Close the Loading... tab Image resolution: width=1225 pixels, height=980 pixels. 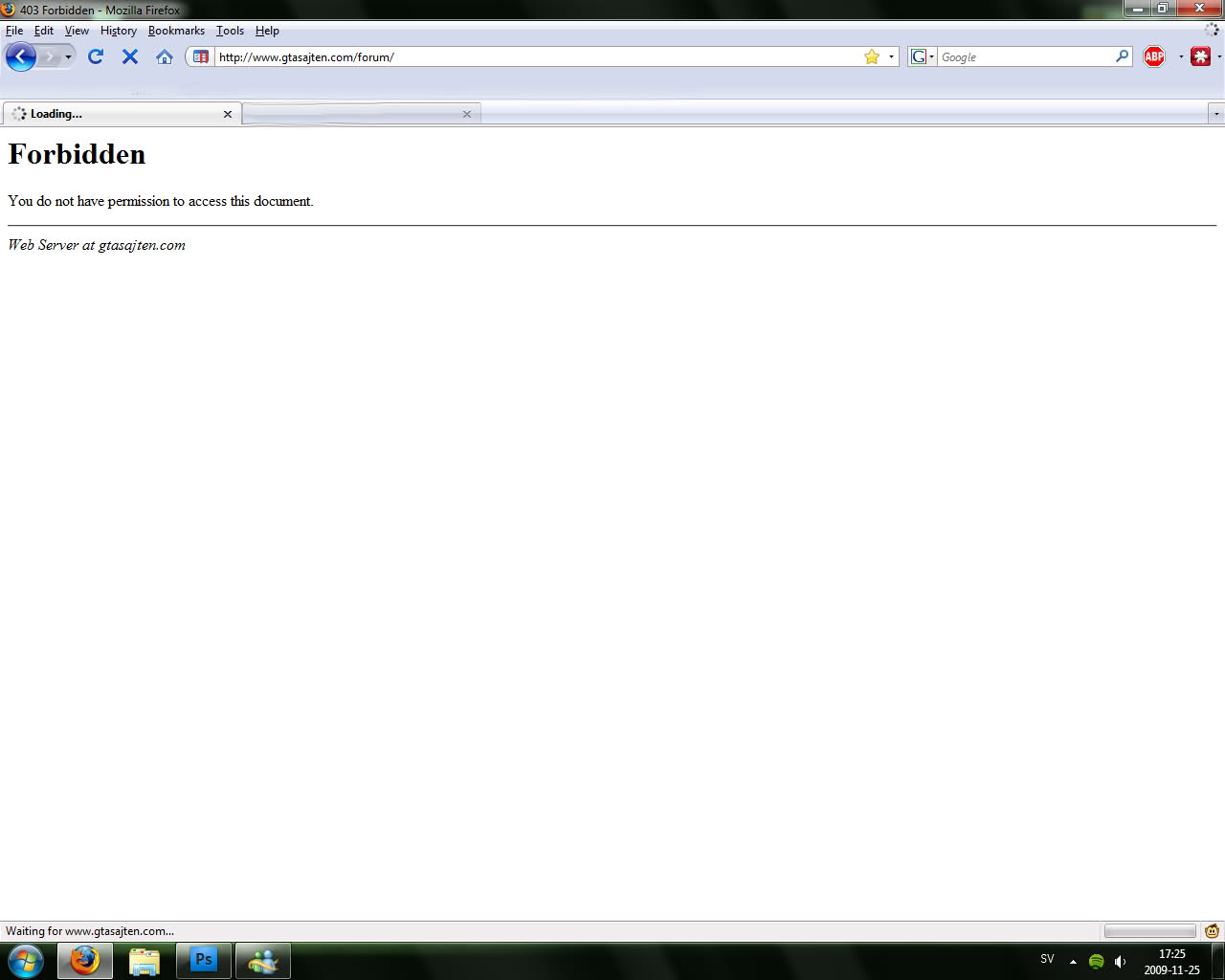228,114
